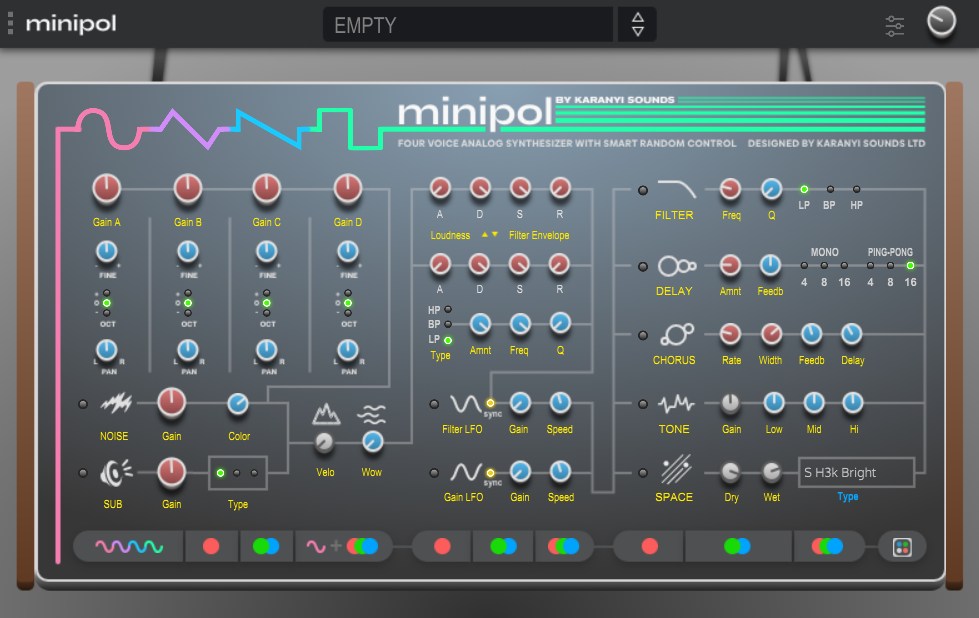
Task: Click the Filter LFO sine wave icon
Action: 465,404
